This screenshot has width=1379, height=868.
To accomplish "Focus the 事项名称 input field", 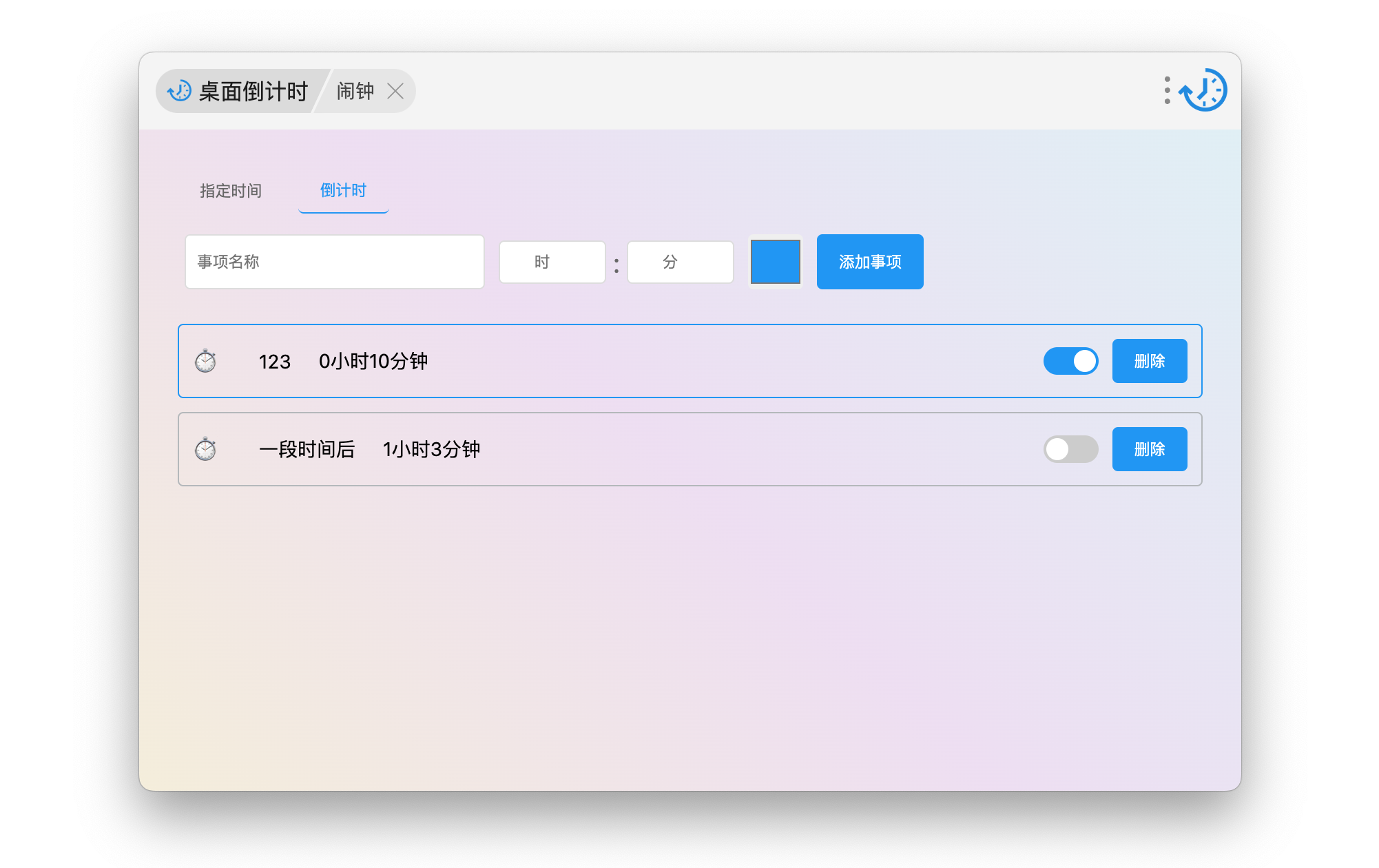I will pos(334,262).
